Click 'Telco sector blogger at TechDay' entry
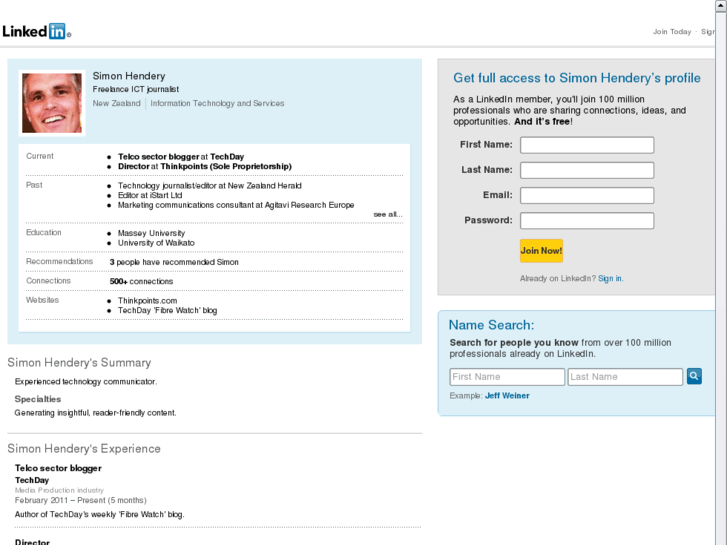 pos(181,157)
